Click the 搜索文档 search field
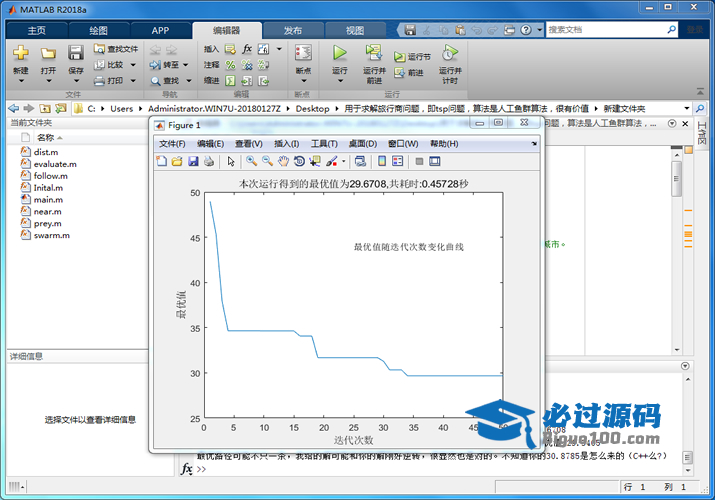This screenshot has width=715, height=500. point(606,30)
